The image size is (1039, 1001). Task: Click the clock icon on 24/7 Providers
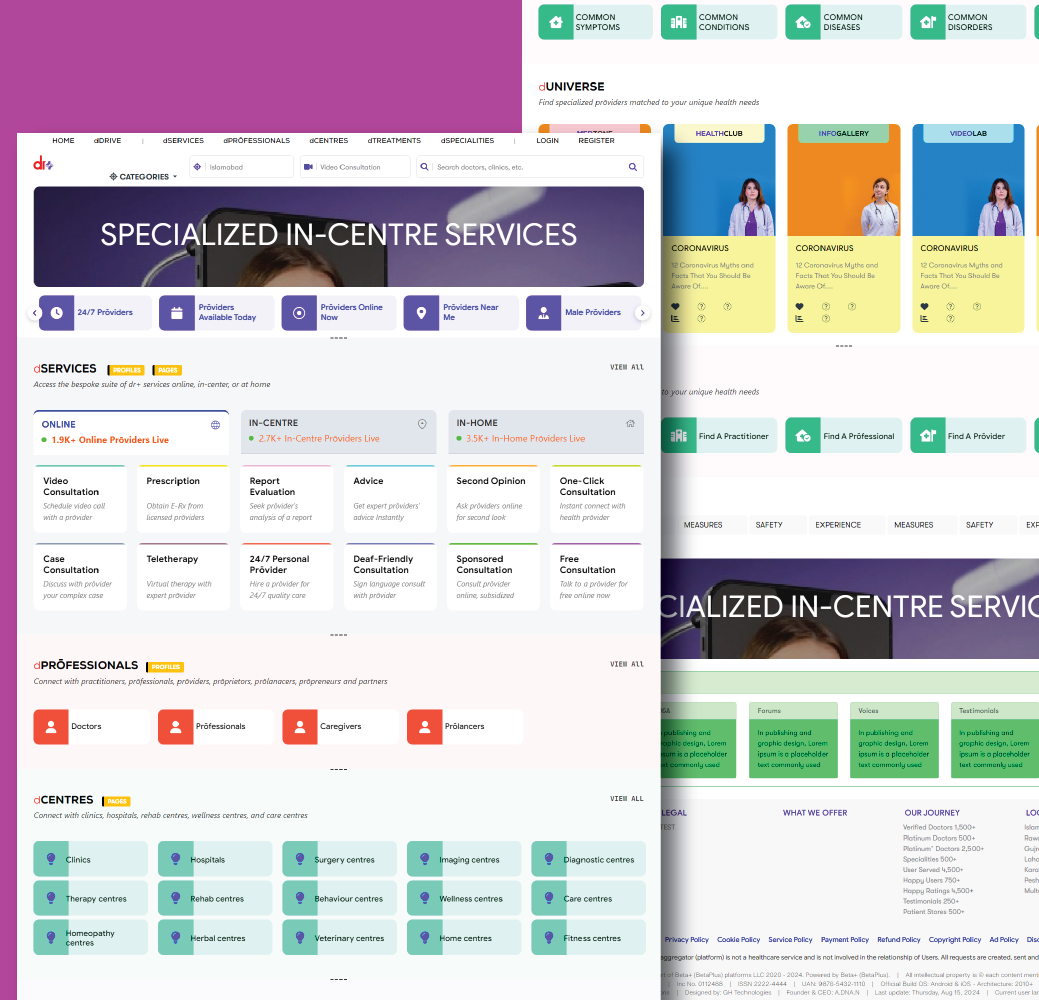click(56, 313)
